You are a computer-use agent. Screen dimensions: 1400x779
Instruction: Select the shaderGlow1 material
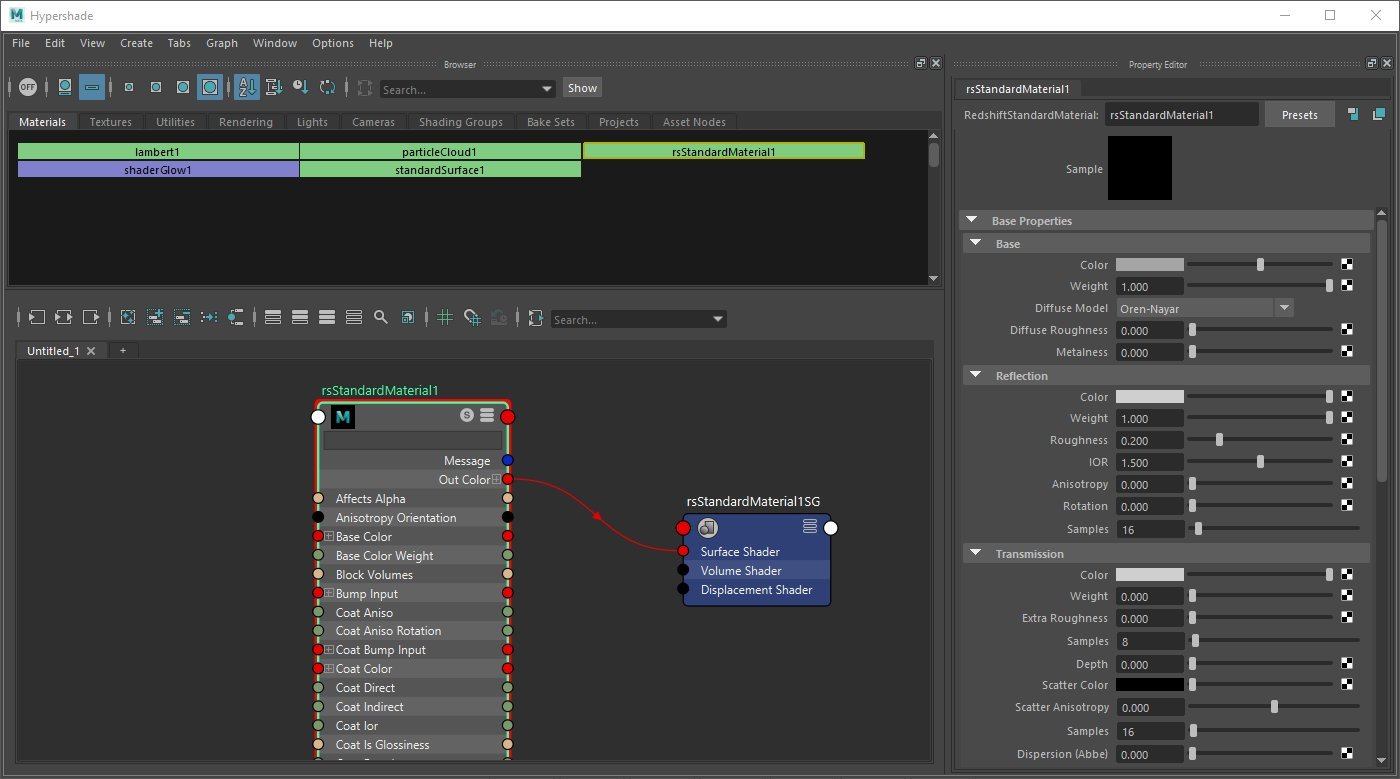click(x=158, y=170)
